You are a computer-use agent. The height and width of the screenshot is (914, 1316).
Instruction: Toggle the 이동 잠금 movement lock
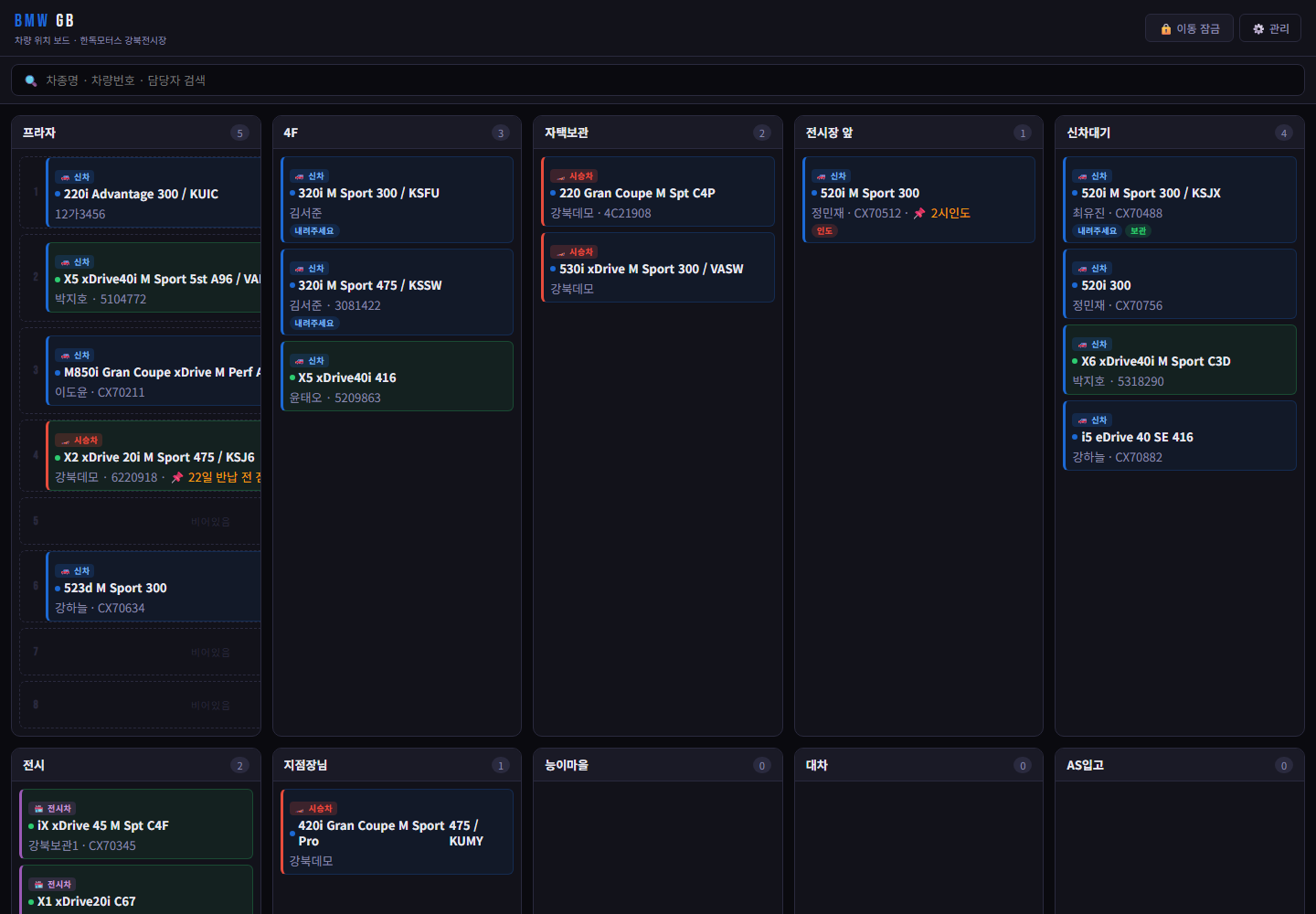(x=1189, y=28)
